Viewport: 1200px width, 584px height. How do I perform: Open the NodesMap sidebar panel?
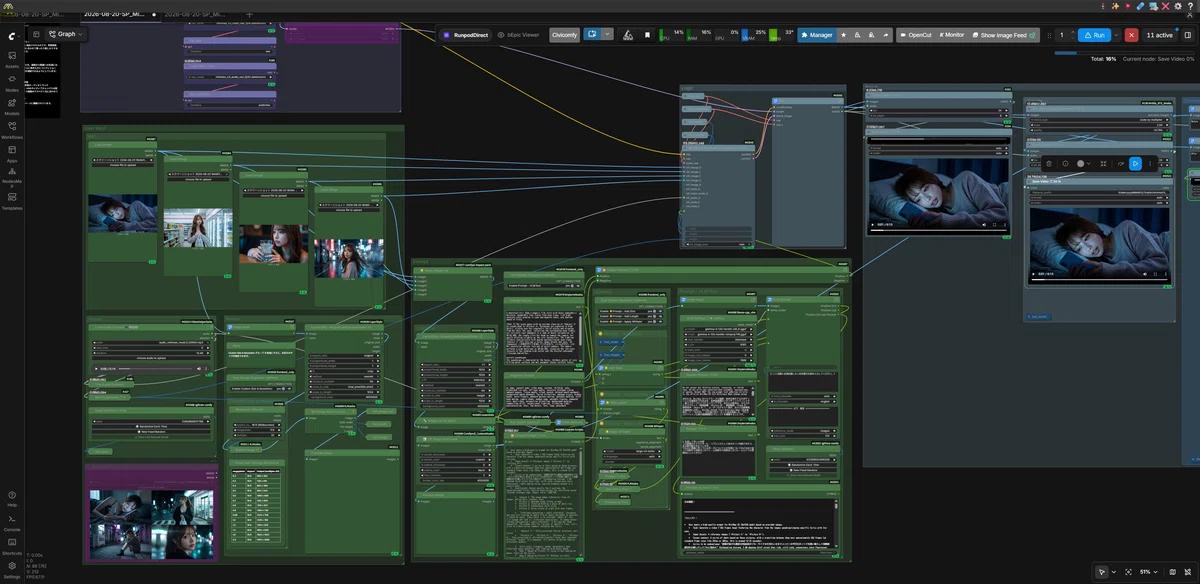click(12, 178)
